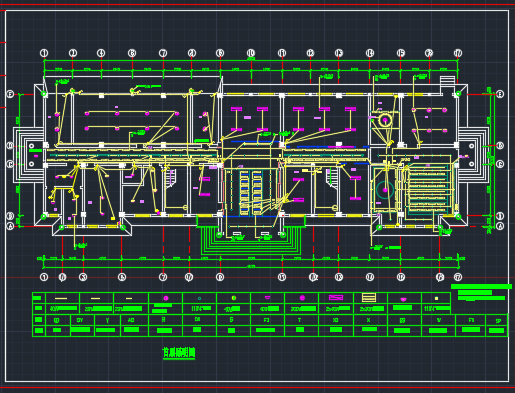Select the longest yellow line sample in the legend

coord(61,298)
